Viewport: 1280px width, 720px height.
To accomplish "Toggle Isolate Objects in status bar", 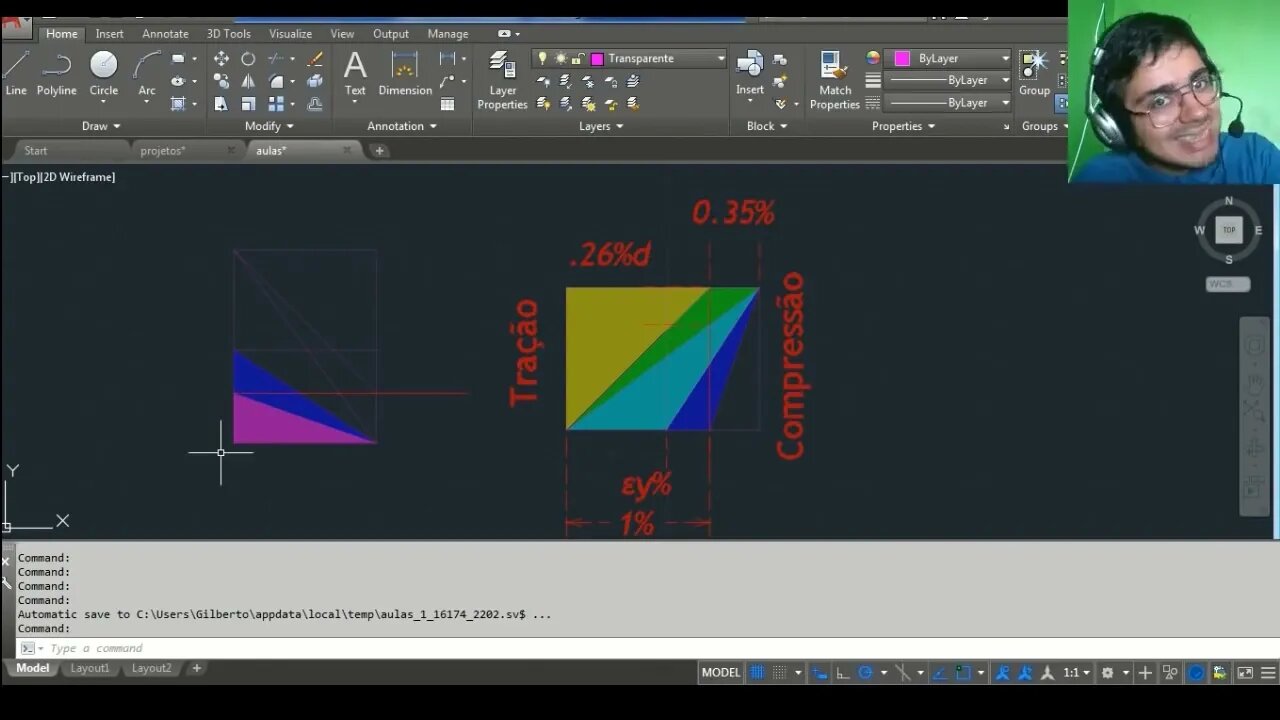I will click(x=1170, y=673).
